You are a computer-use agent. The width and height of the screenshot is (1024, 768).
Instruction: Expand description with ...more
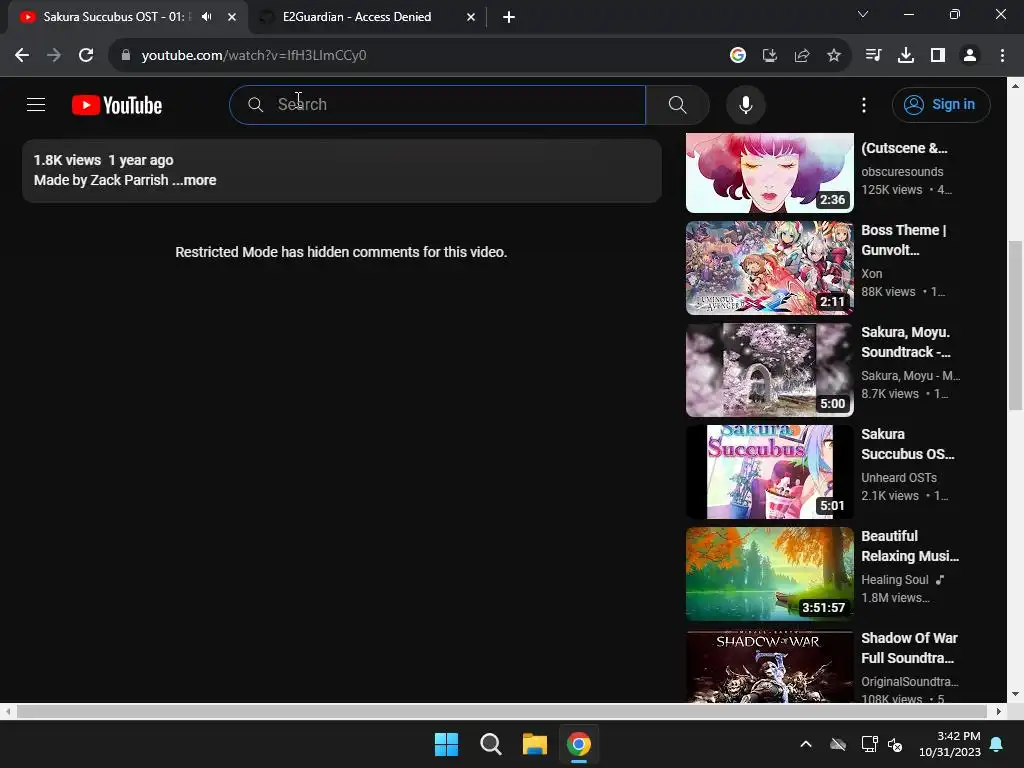click(x=195, y=180)
